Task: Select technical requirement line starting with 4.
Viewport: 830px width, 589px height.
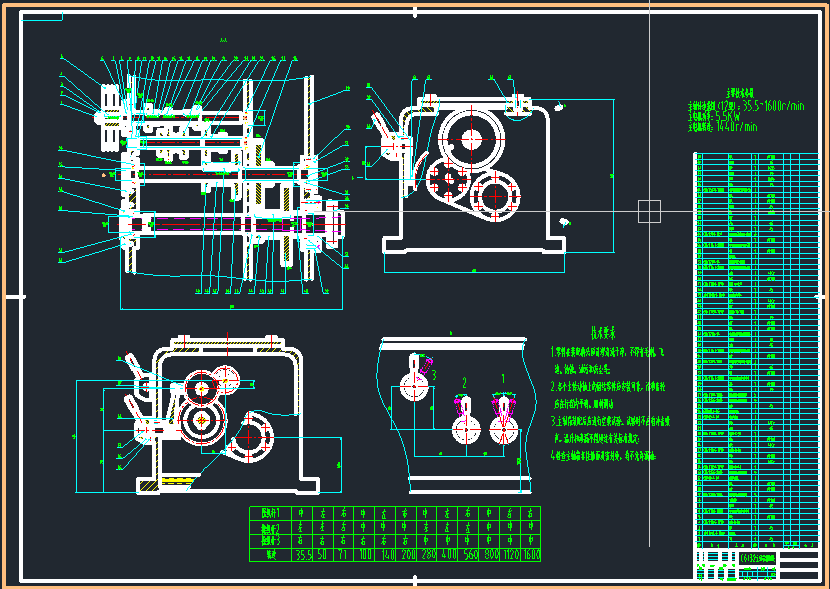Action: tap(603, 456)
